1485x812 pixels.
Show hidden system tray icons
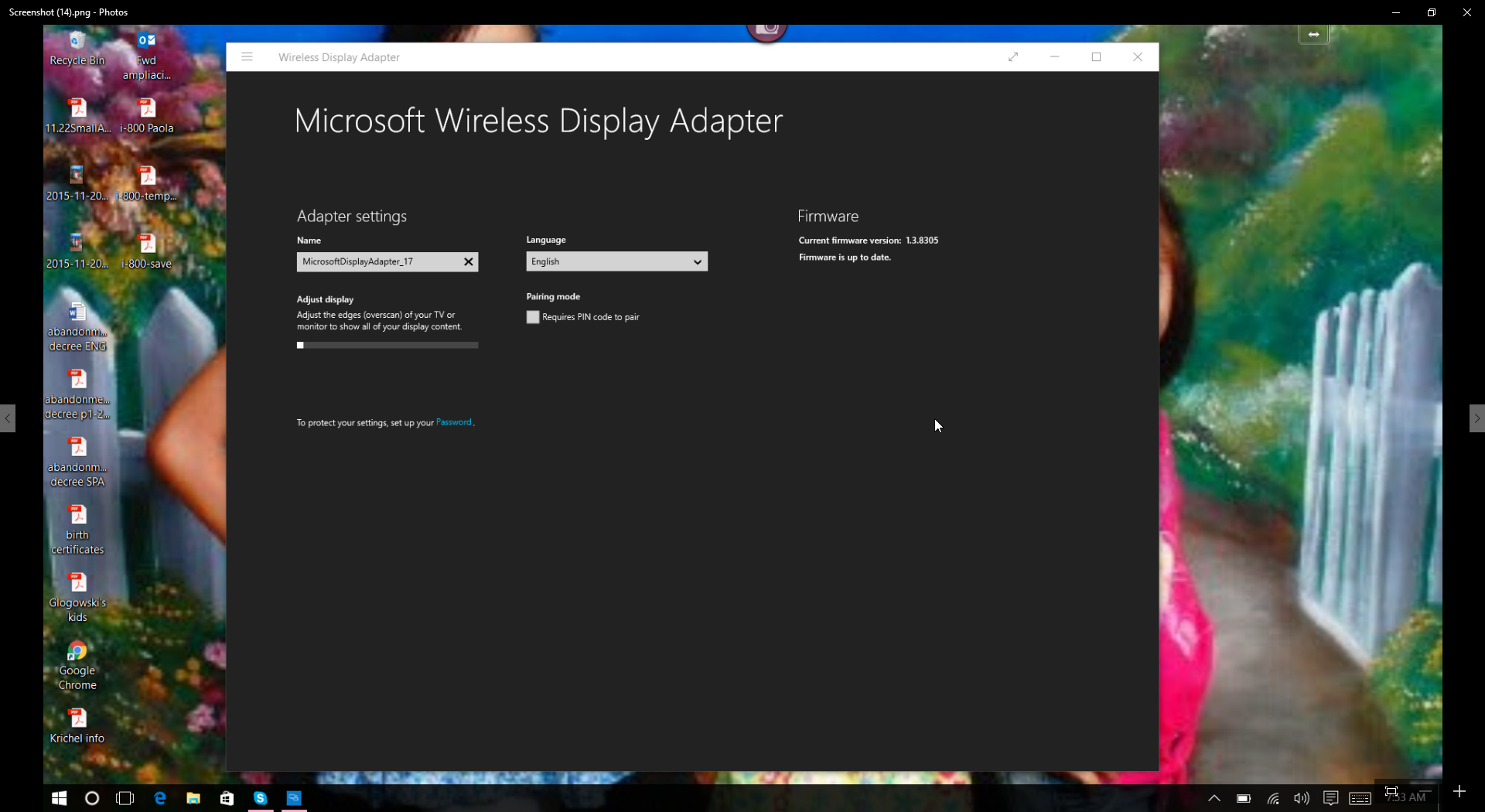1214,798
